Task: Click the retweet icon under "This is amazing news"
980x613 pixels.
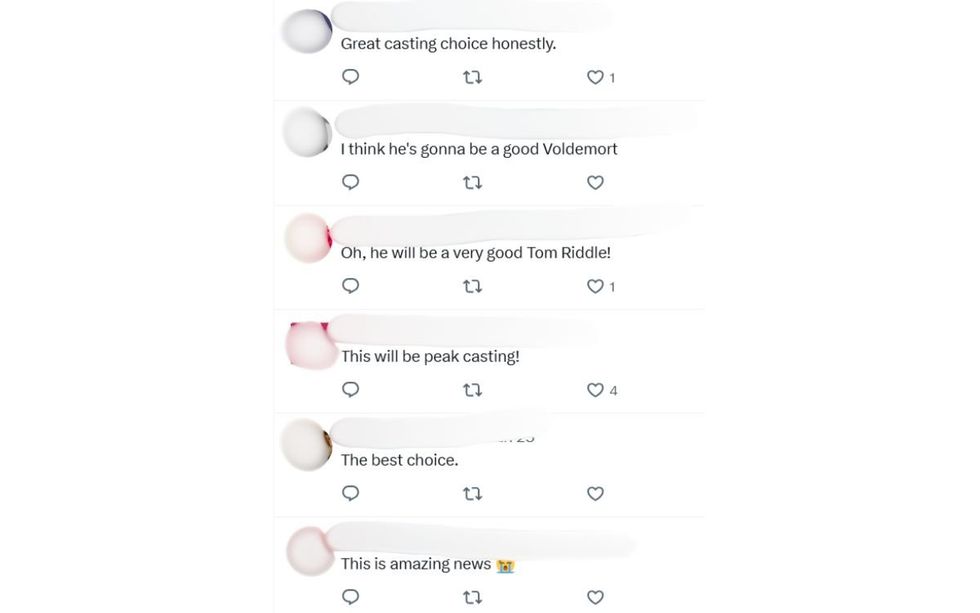Action: [x=471, y=597]
